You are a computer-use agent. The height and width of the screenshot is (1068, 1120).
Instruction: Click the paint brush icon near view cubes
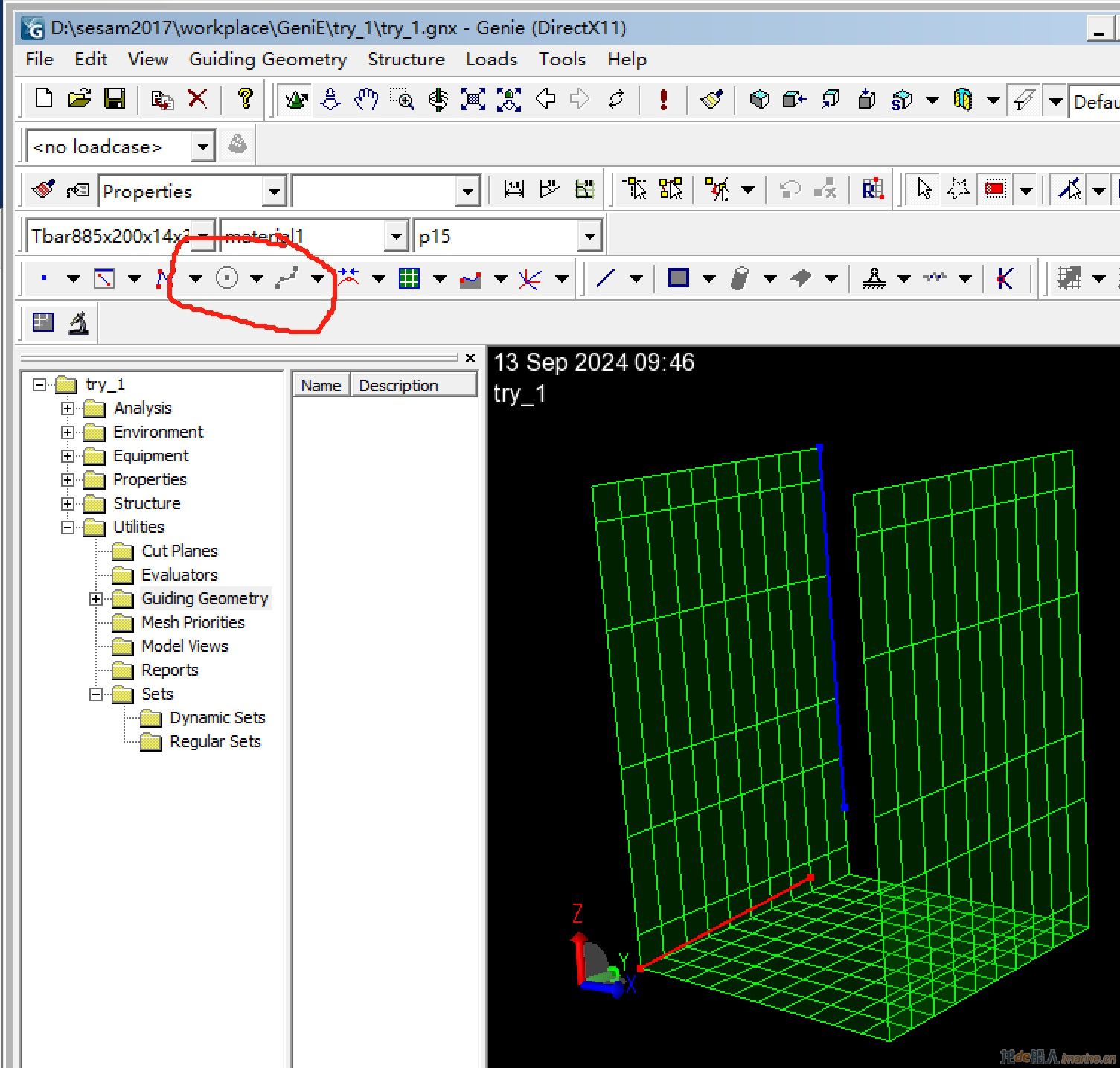click(711, 99)
